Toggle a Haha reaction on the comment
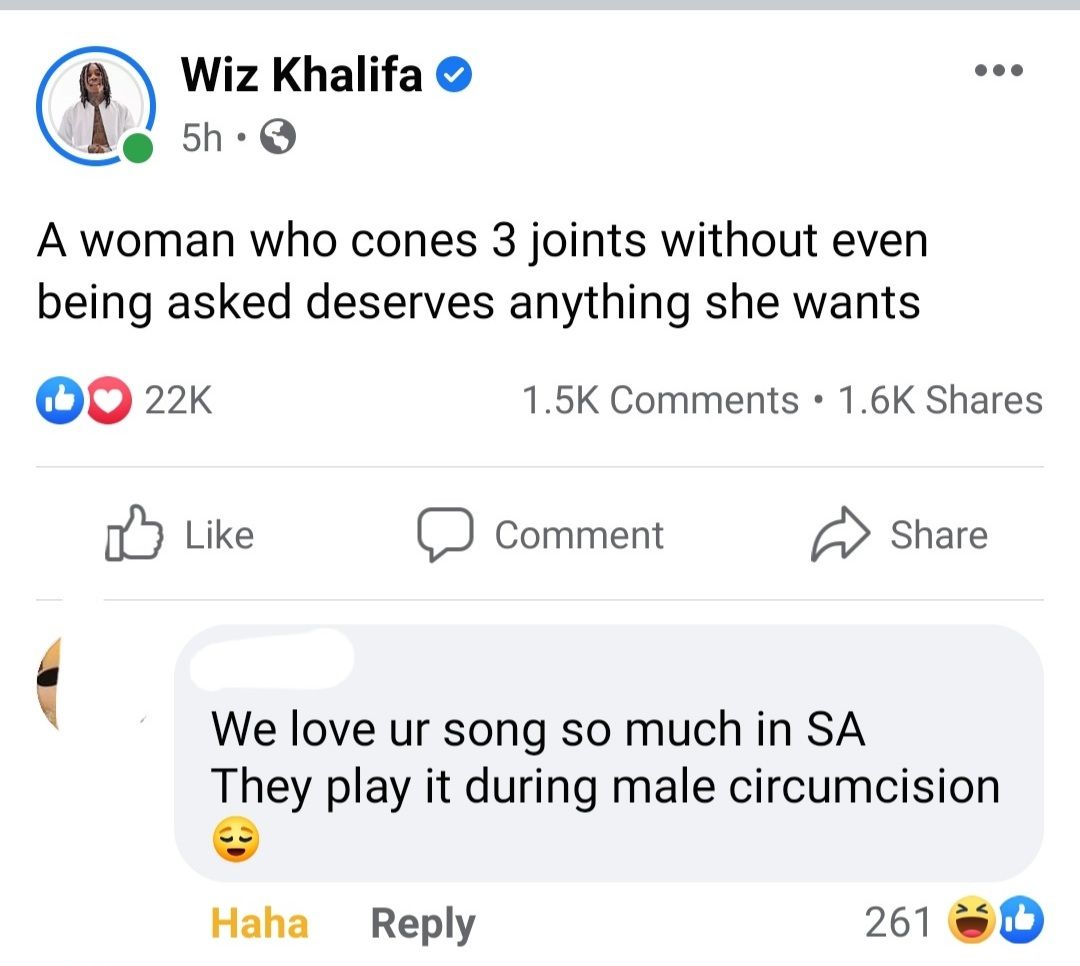1080x966 pixels. click(x=258, y=922)
